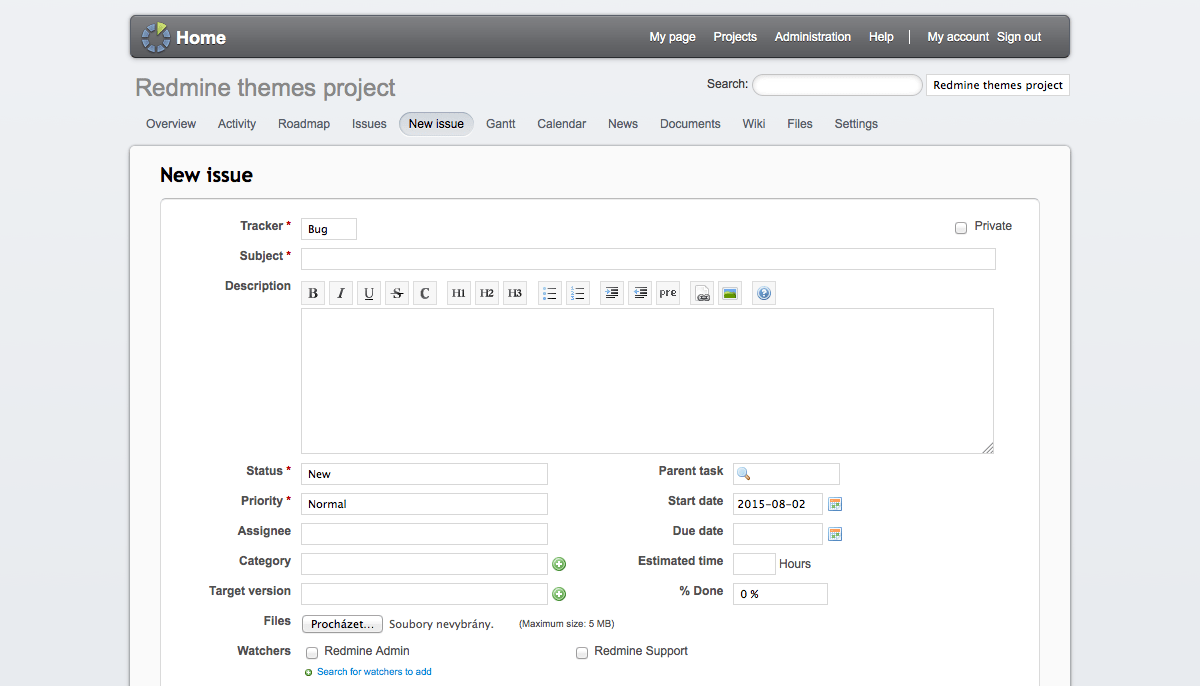Open the Priority dropdown showing Normal
Screen dimensions: 1200x686
click(424, 504)
